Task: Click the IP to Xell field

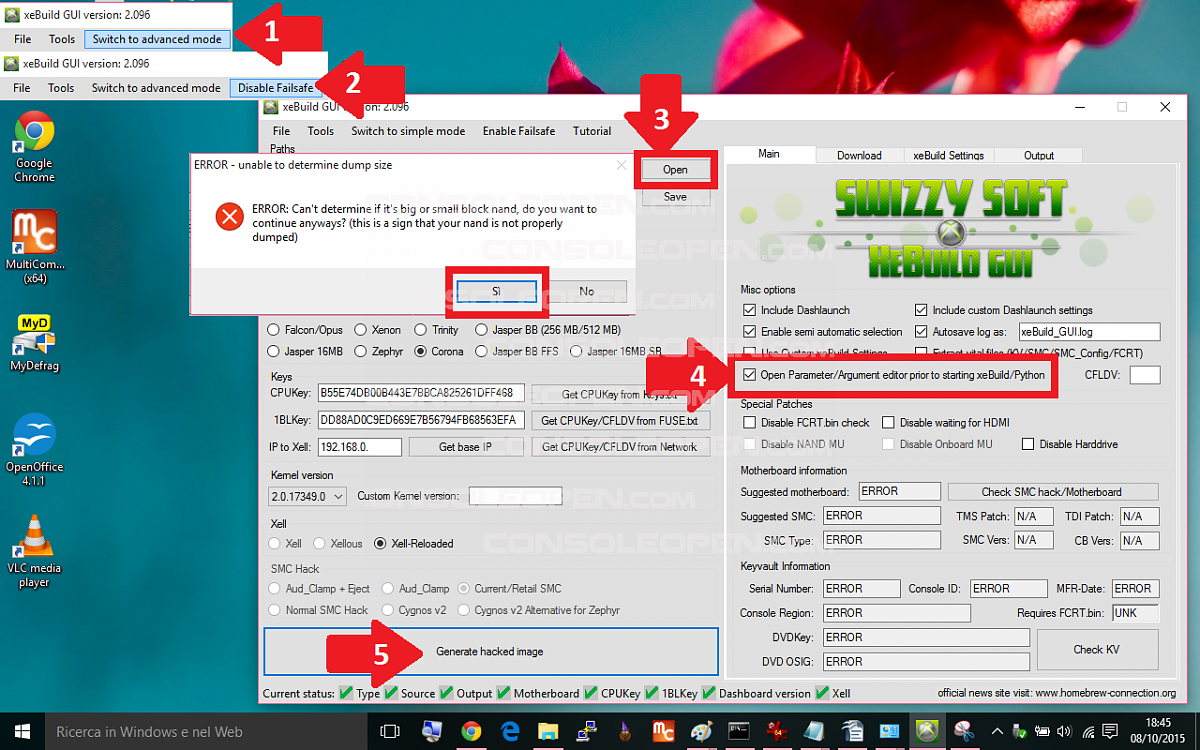Action: pos(358,447)
